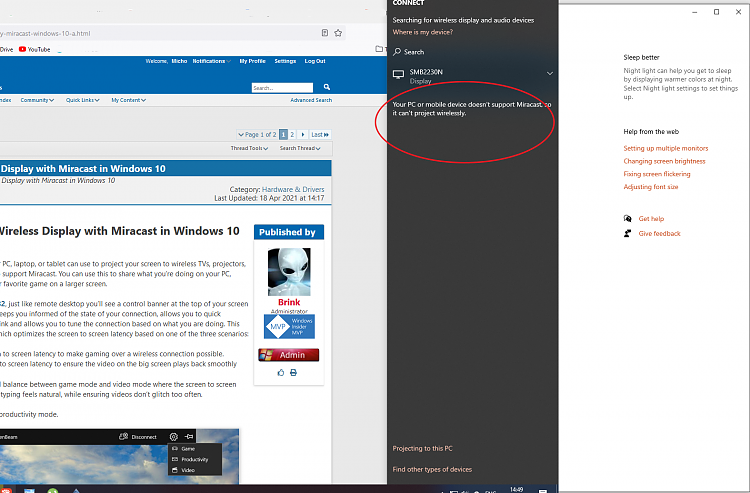Click the 'Sleep better' heading in Settings

[641, 57]
